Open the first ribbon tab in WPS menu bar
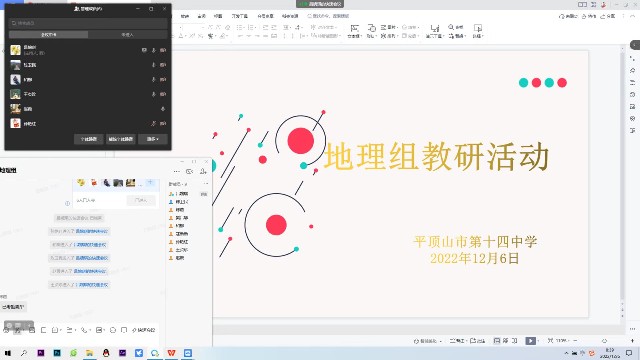The width and height of the screenshot is (640, 360). [185, 16]
